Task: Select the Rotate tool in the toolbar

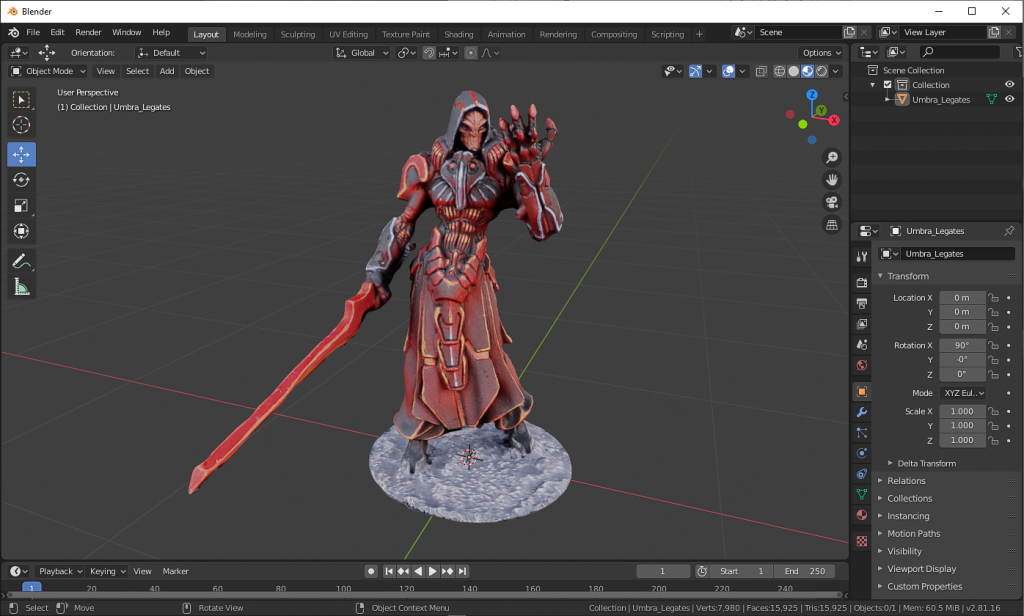Action: point(21,180)
